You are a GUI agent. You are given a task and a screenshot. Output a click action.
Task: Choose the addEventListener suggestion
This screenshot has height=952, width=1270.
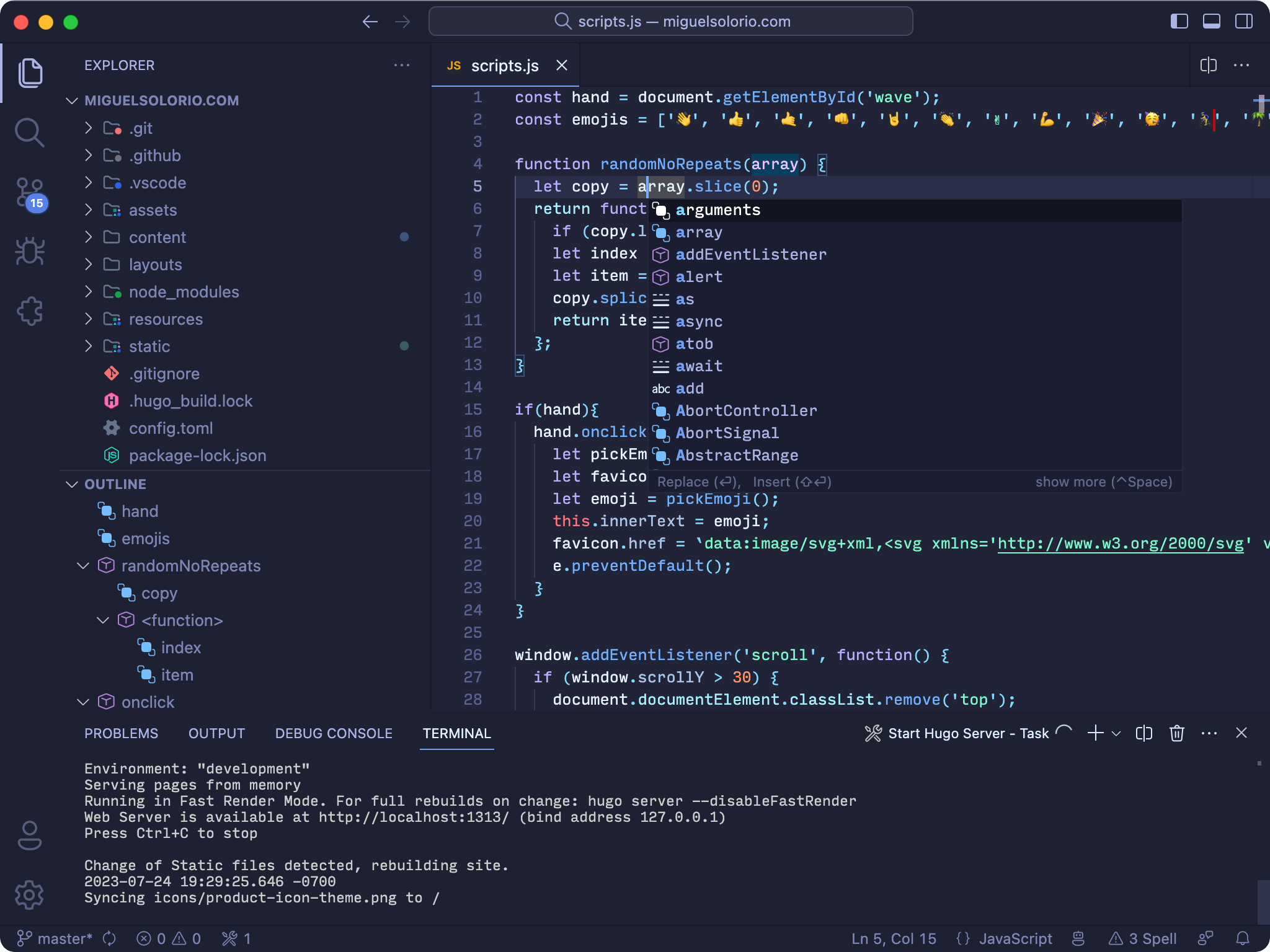tap(915, 255)
